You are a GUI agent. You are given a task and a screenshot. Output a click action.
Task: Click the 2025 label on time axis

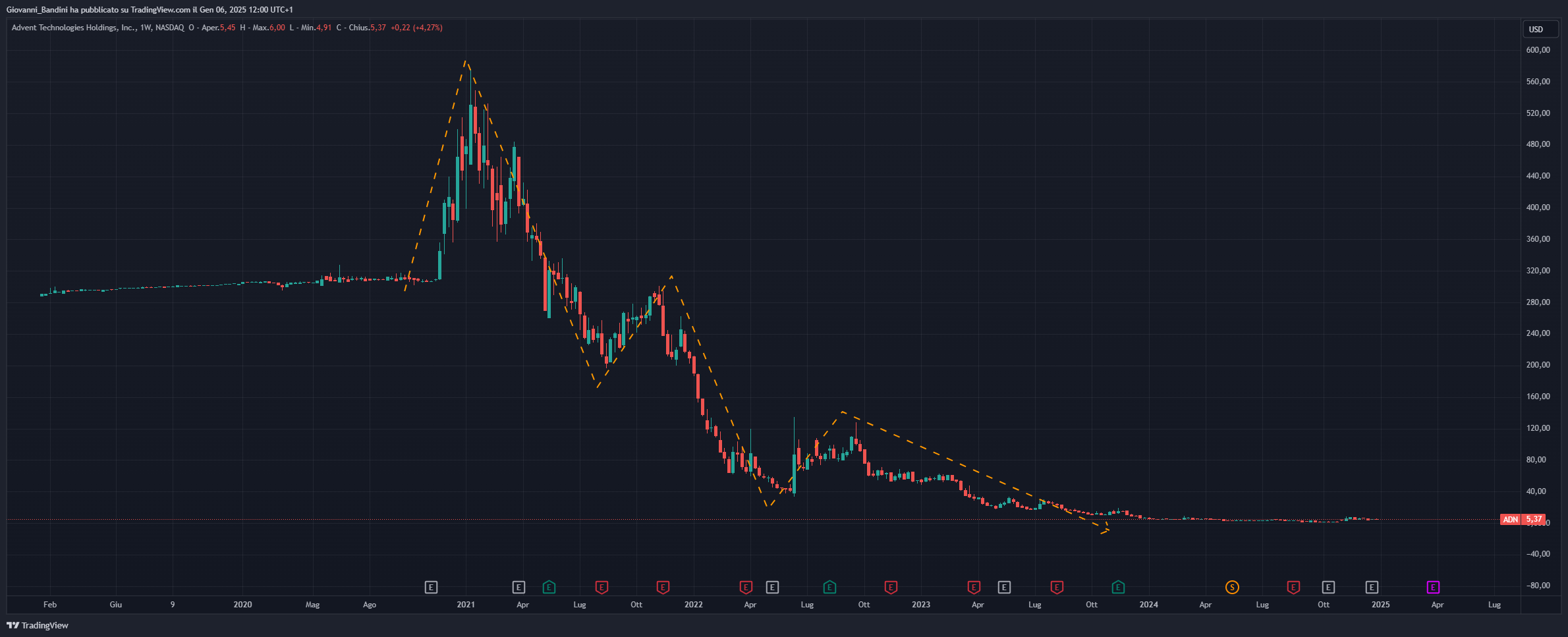click(1381, 605)
